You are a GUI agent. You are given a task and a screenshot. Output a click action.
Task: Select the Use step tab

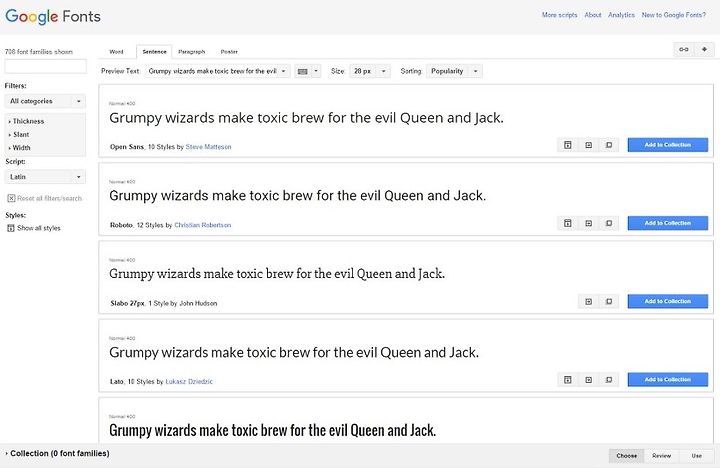[x=697, y=456]
